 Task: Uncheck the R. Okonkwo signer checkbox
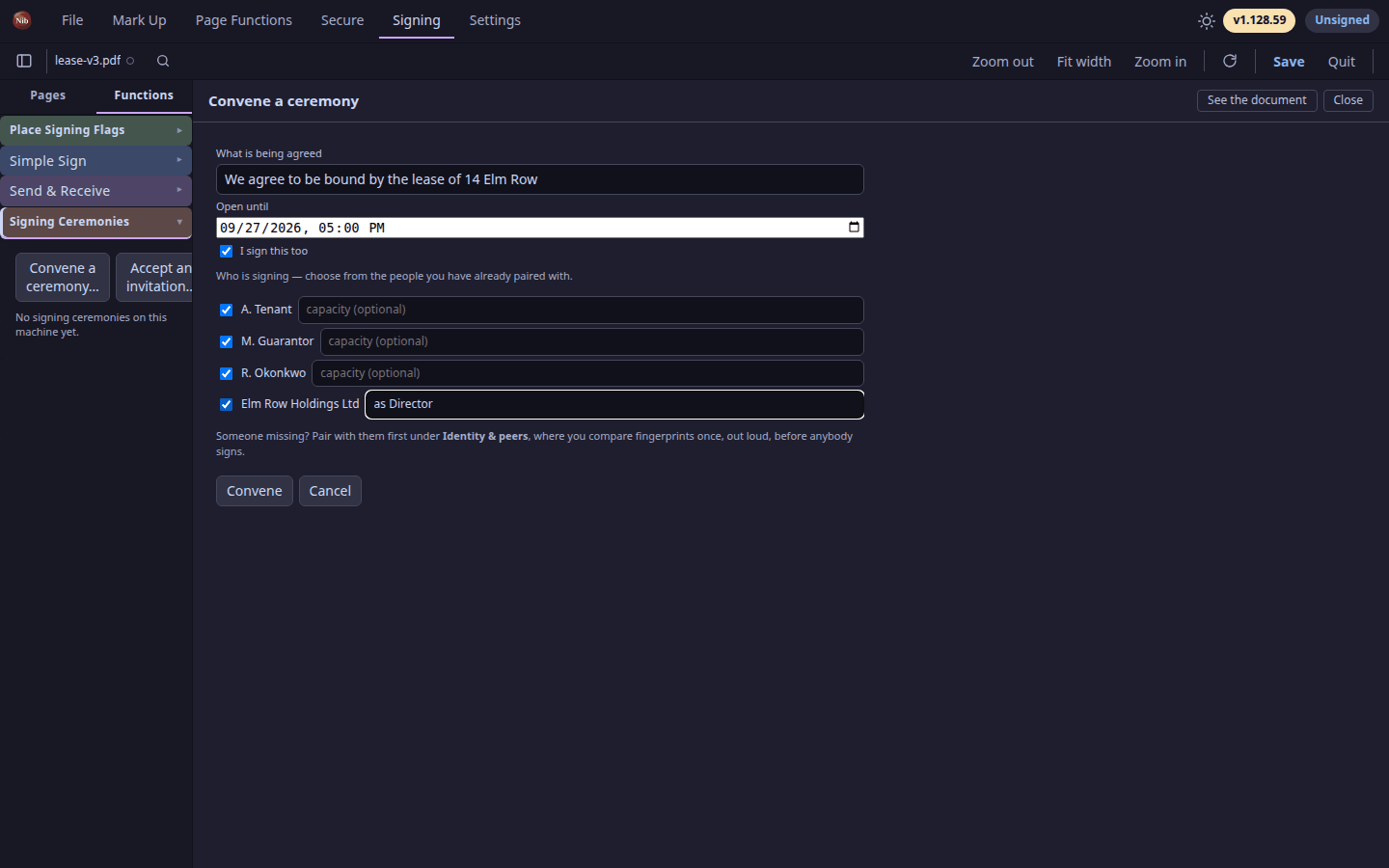pyautogui.click(x=226, y=374)
